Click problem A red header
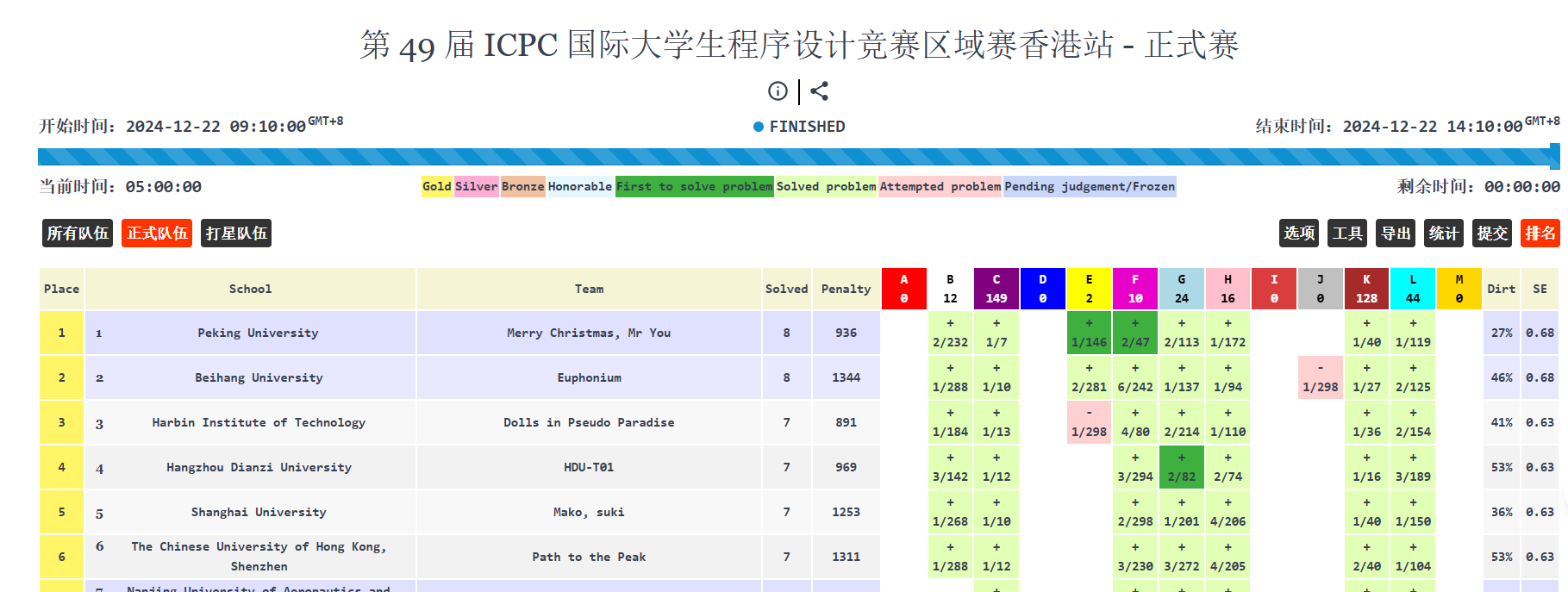The height and width of the screenshot is (592, 1568). pyautogui.click(x=904, y=289)
